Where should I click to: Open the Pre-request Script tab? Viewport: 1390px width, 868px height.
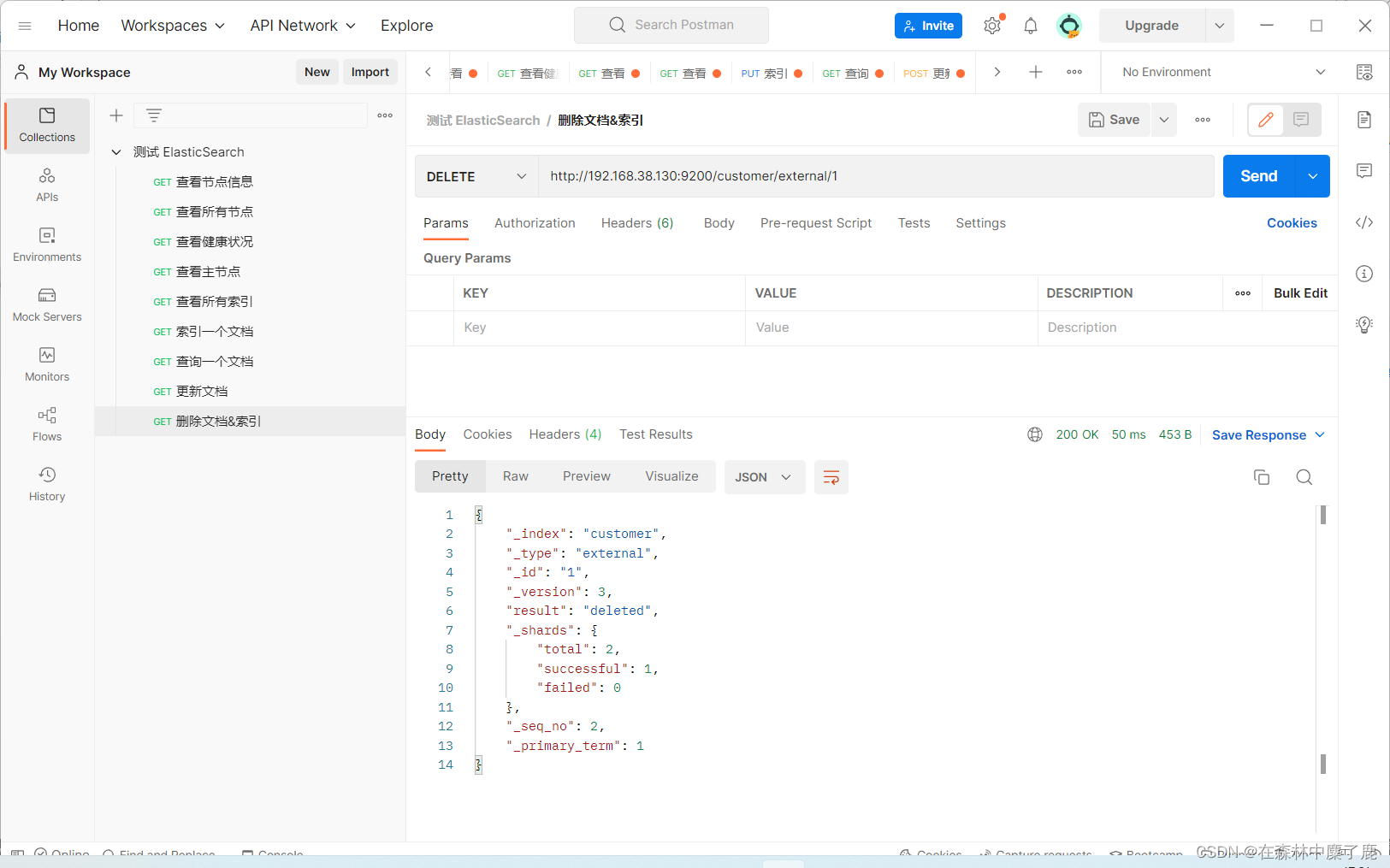coord(816,223)
